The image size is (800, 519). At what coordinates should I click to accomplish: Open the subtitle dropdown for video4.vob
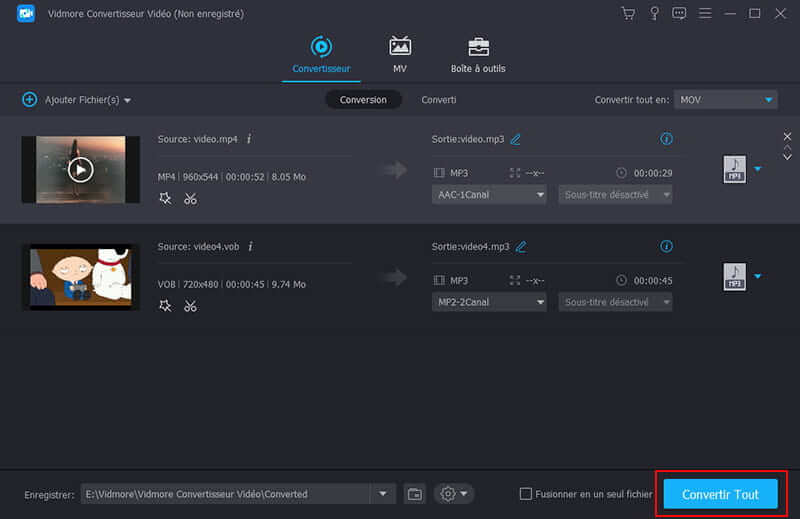point(615,302)
